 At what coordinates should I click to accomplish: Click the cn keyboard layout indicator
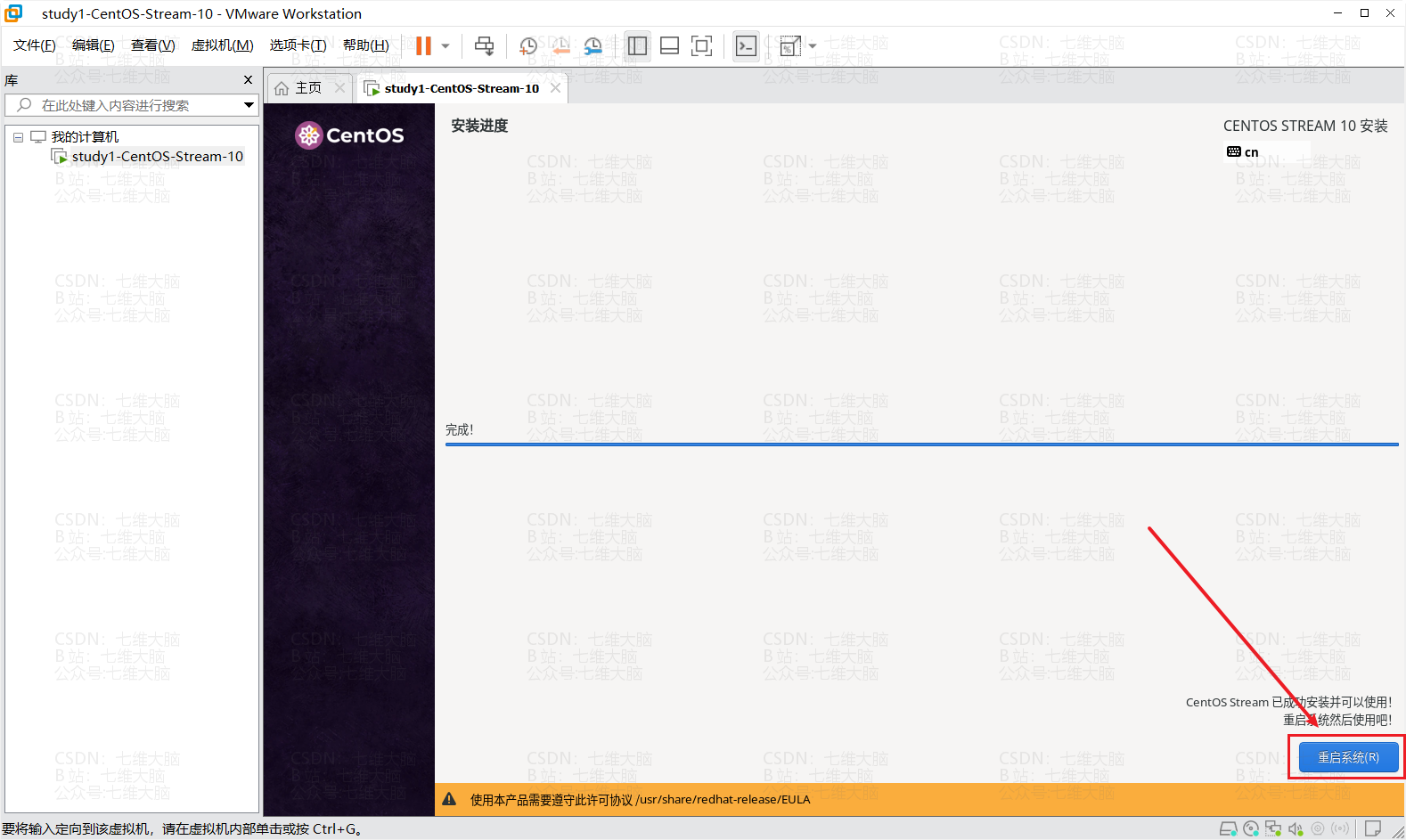point(1242,152)
